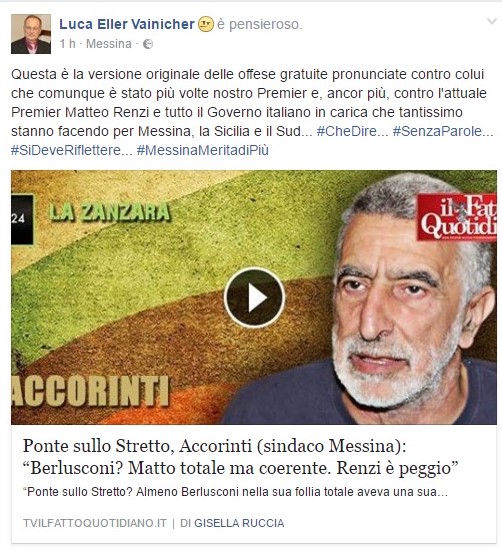This screenshot has width=502, height=553.
Task: Click the ACCORINTI caption on the video
Action: [x=90, y=391]
